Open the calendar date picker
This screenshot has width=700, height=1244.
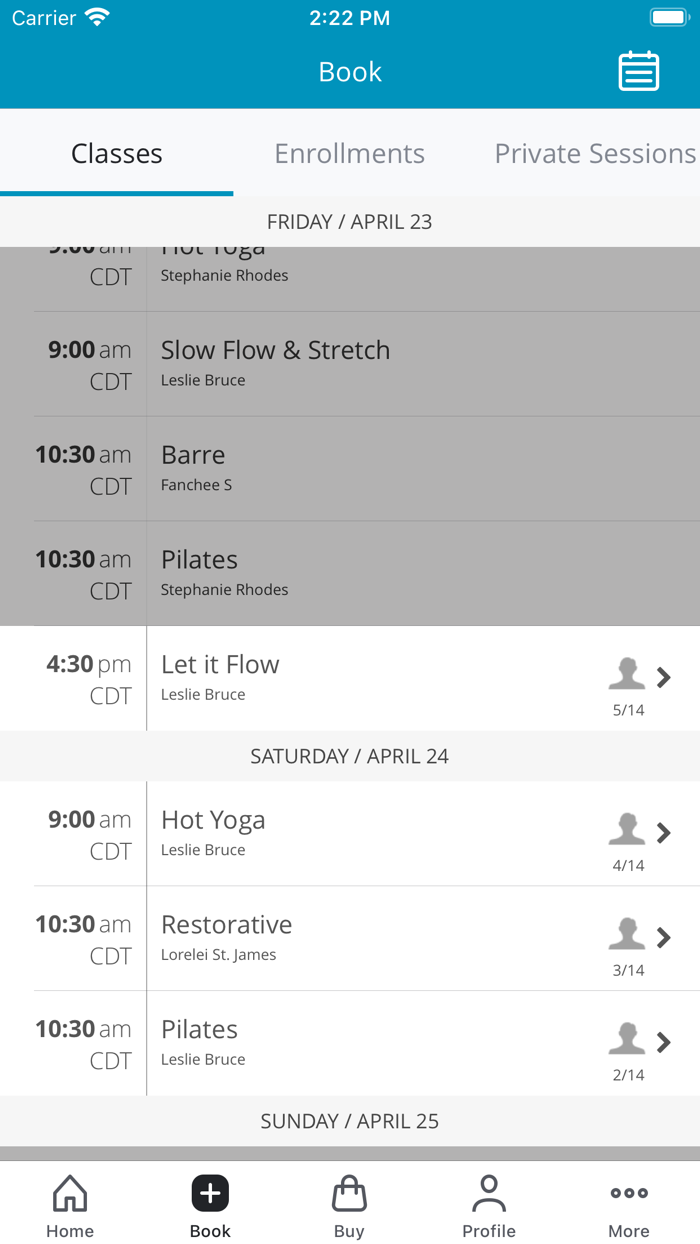pos(638,71)
